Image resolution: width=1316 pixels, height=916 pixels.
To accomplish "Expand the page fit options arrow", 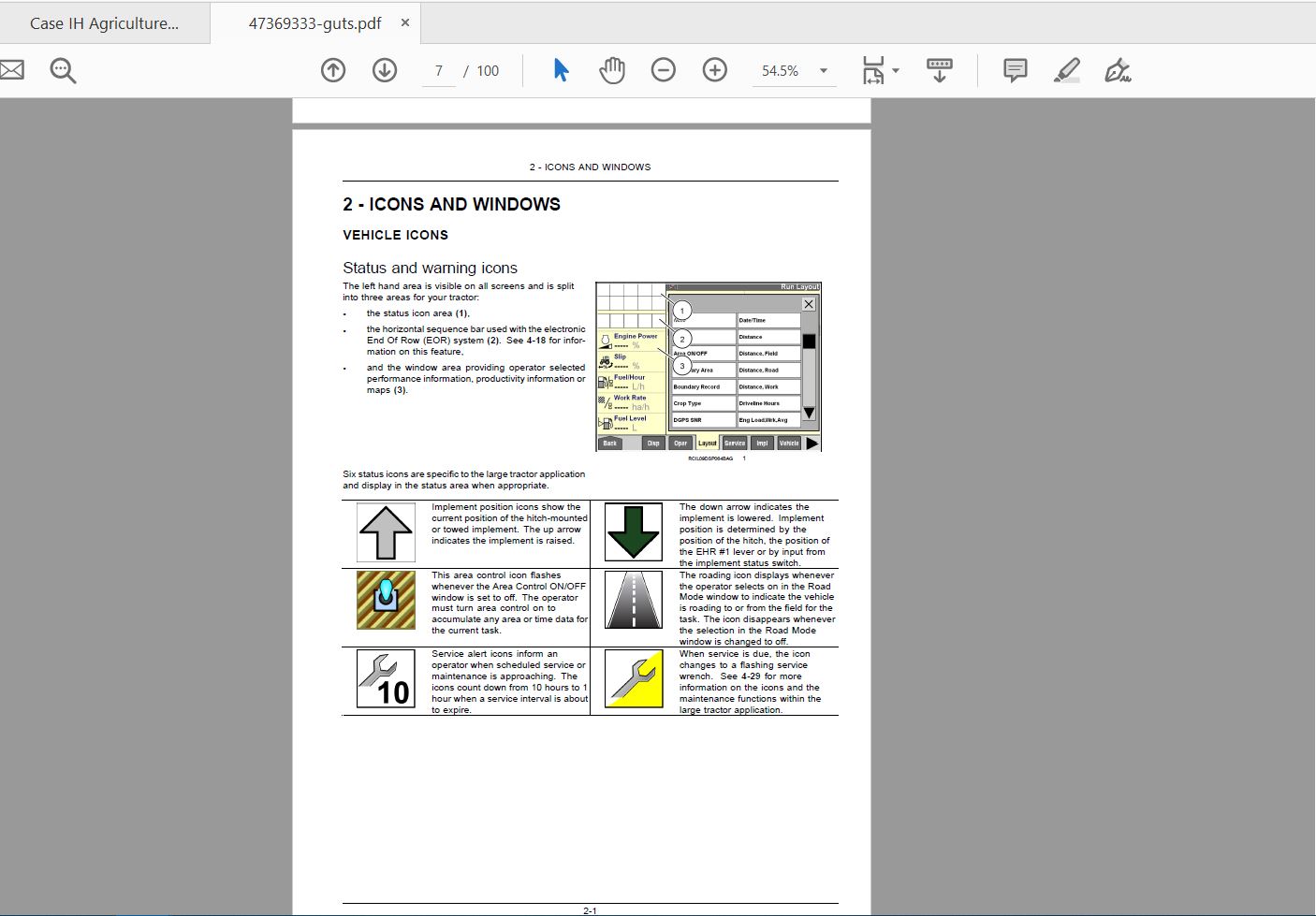I will 896,70.
